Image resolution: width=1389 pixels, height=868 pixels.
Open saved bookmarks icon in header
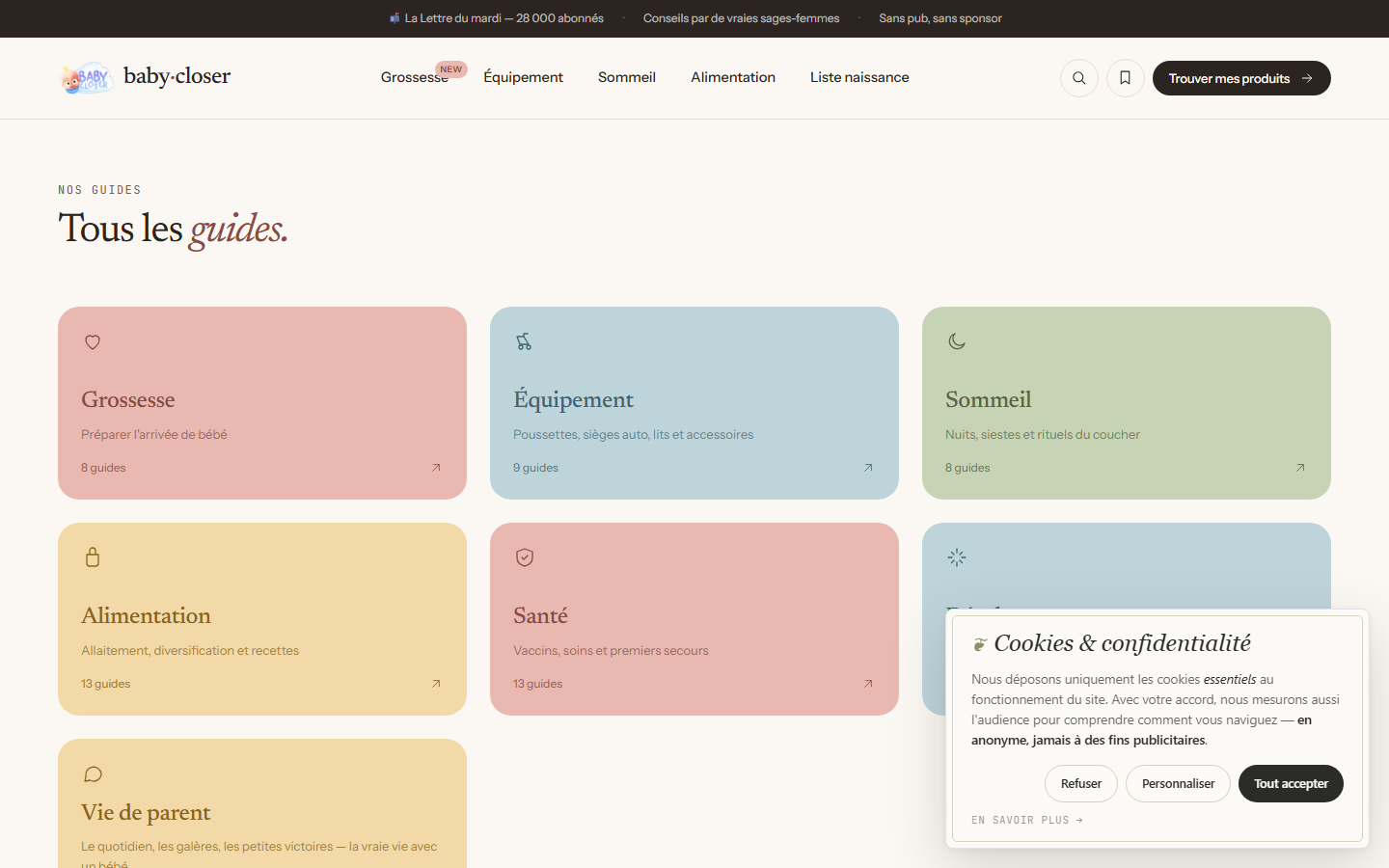pos(1126,78)
